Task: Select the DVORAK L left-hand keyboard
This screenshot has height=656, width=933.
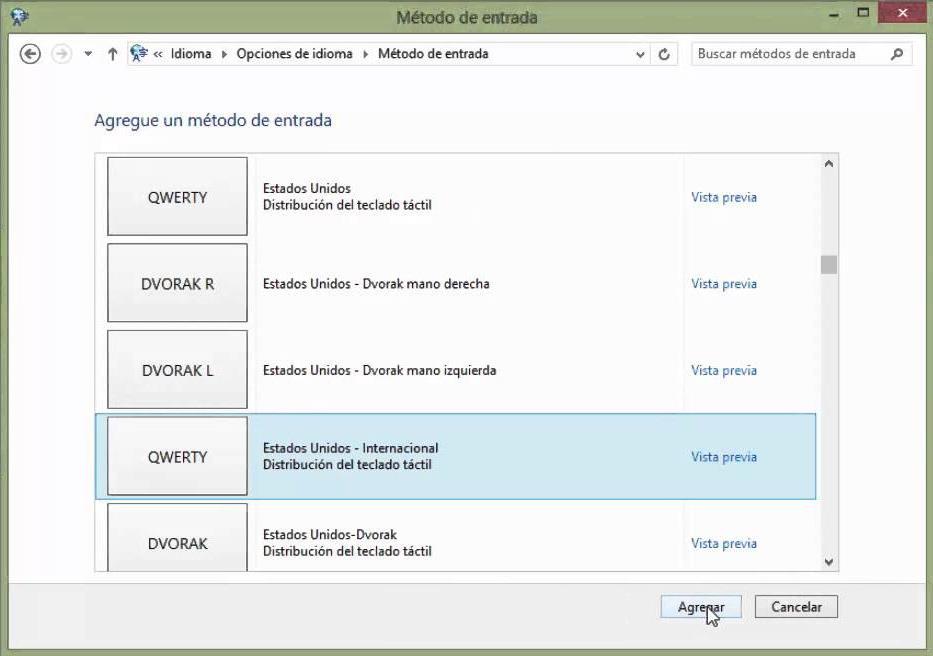Action: pos(455,370)
